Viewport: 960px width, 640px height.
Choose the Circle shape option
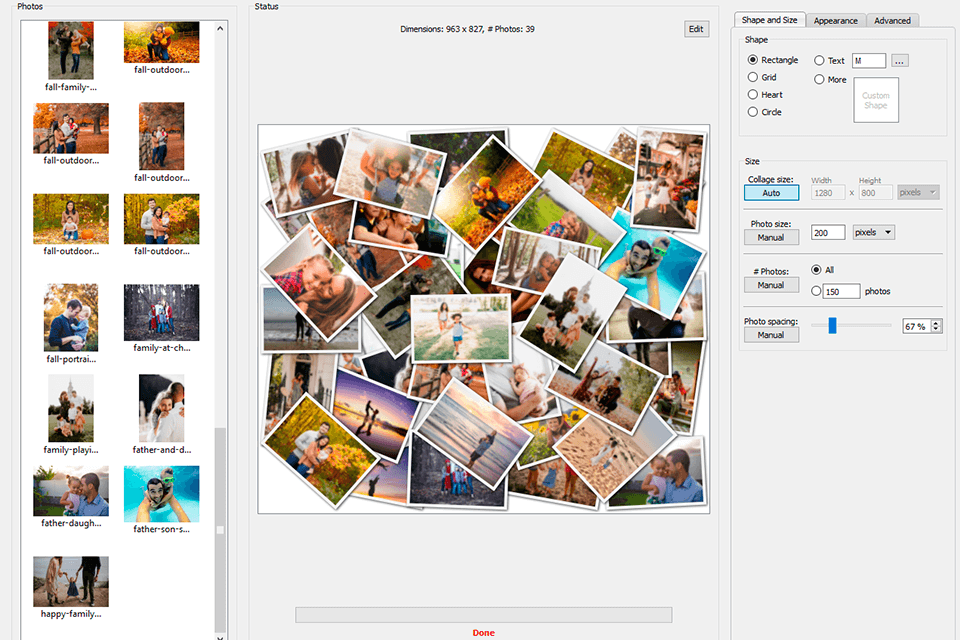tap(753, 112)
